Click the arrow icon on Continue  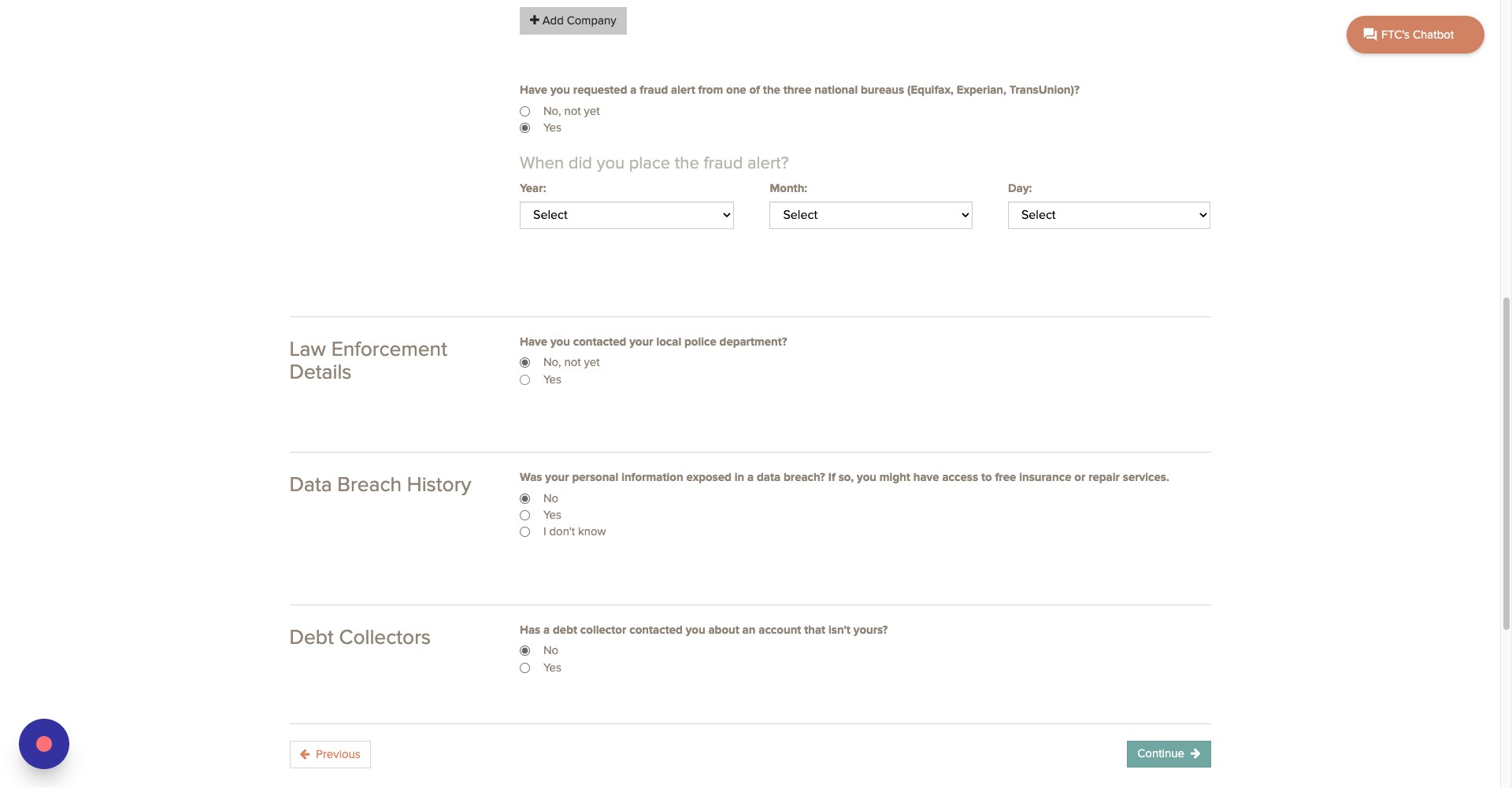[x=1195, y=754]
